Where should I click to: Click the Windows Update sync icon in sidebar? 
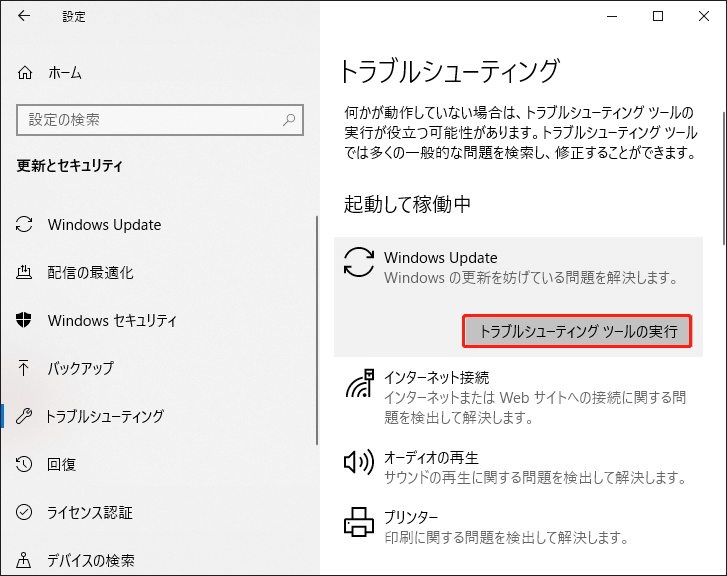[24, 224]
